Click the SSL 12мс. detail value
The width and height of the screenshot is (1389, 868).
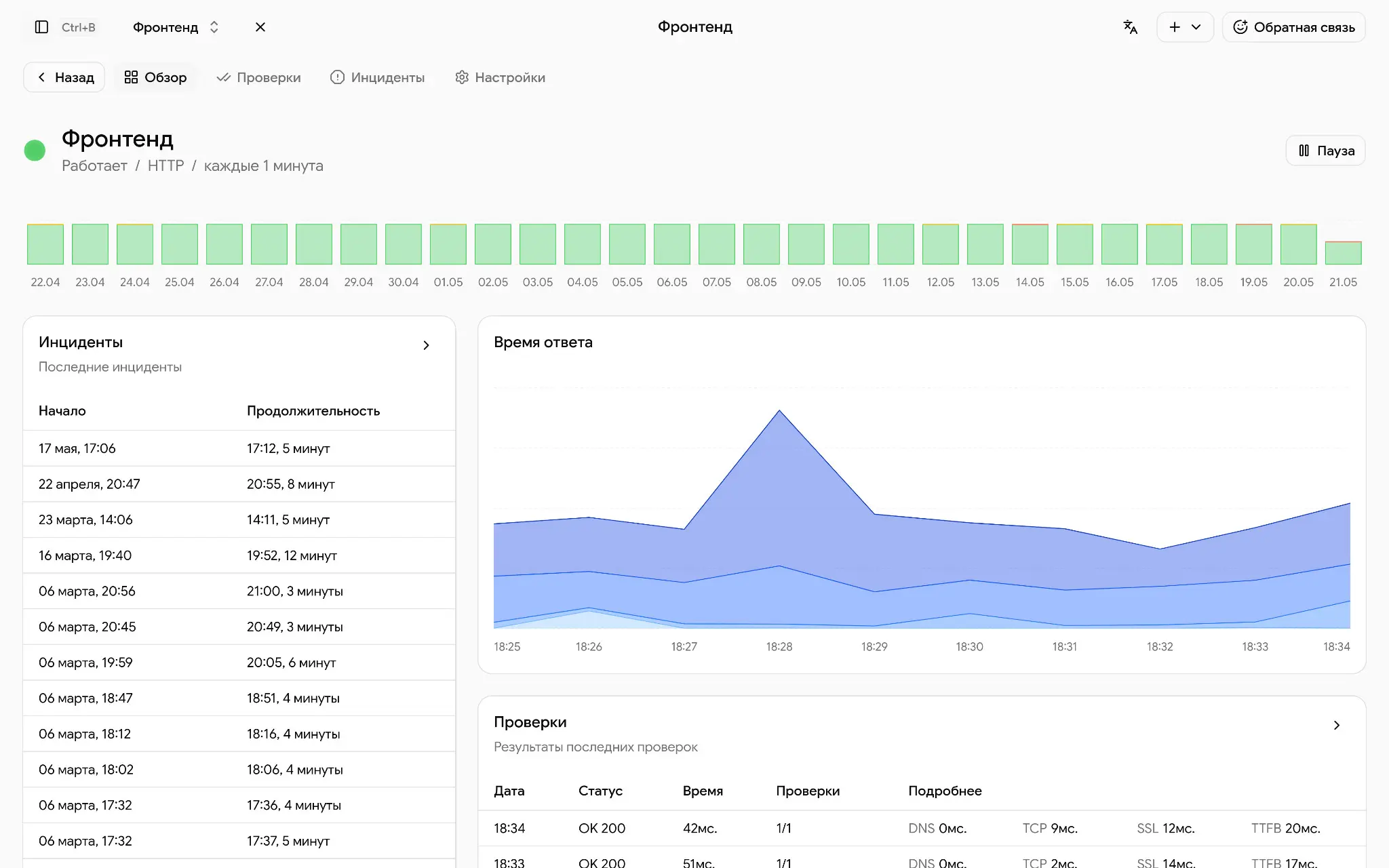click(1166, 828)
